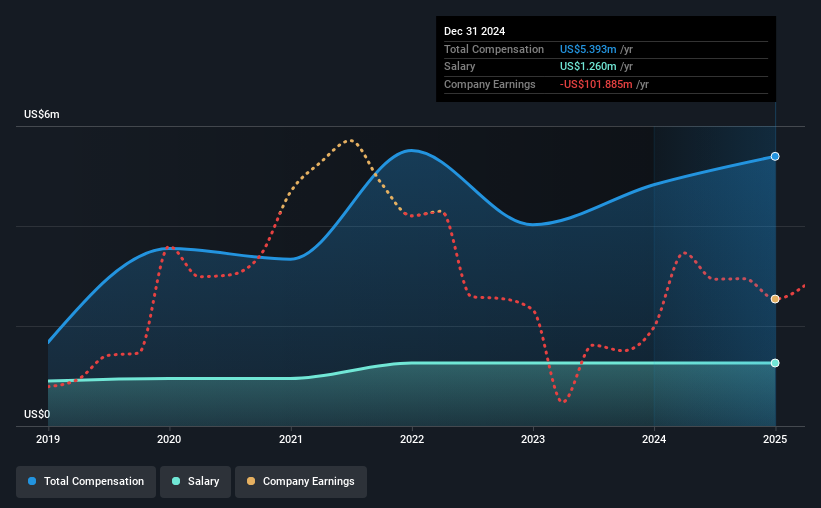Click the teal Salary data point at 2025
The height and width of the screenshot is (508, 821).
click(x=775, y=363)
